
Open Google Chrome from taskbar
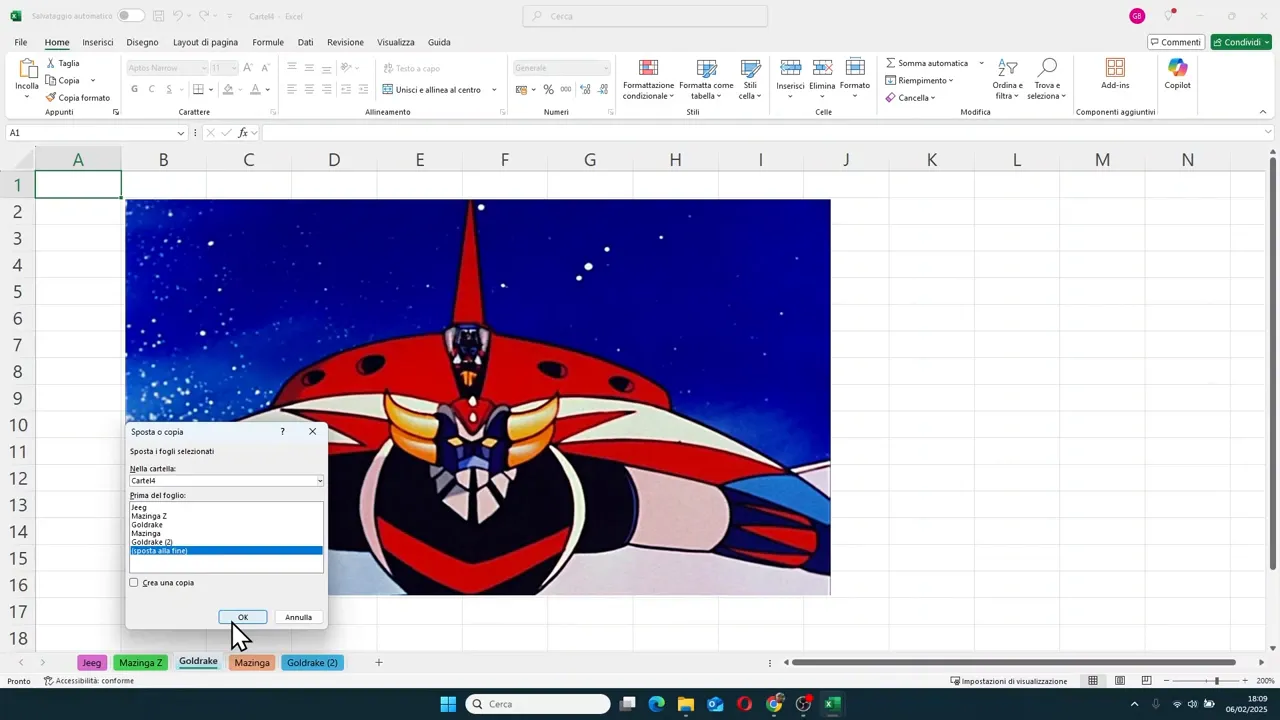(774, 704)
